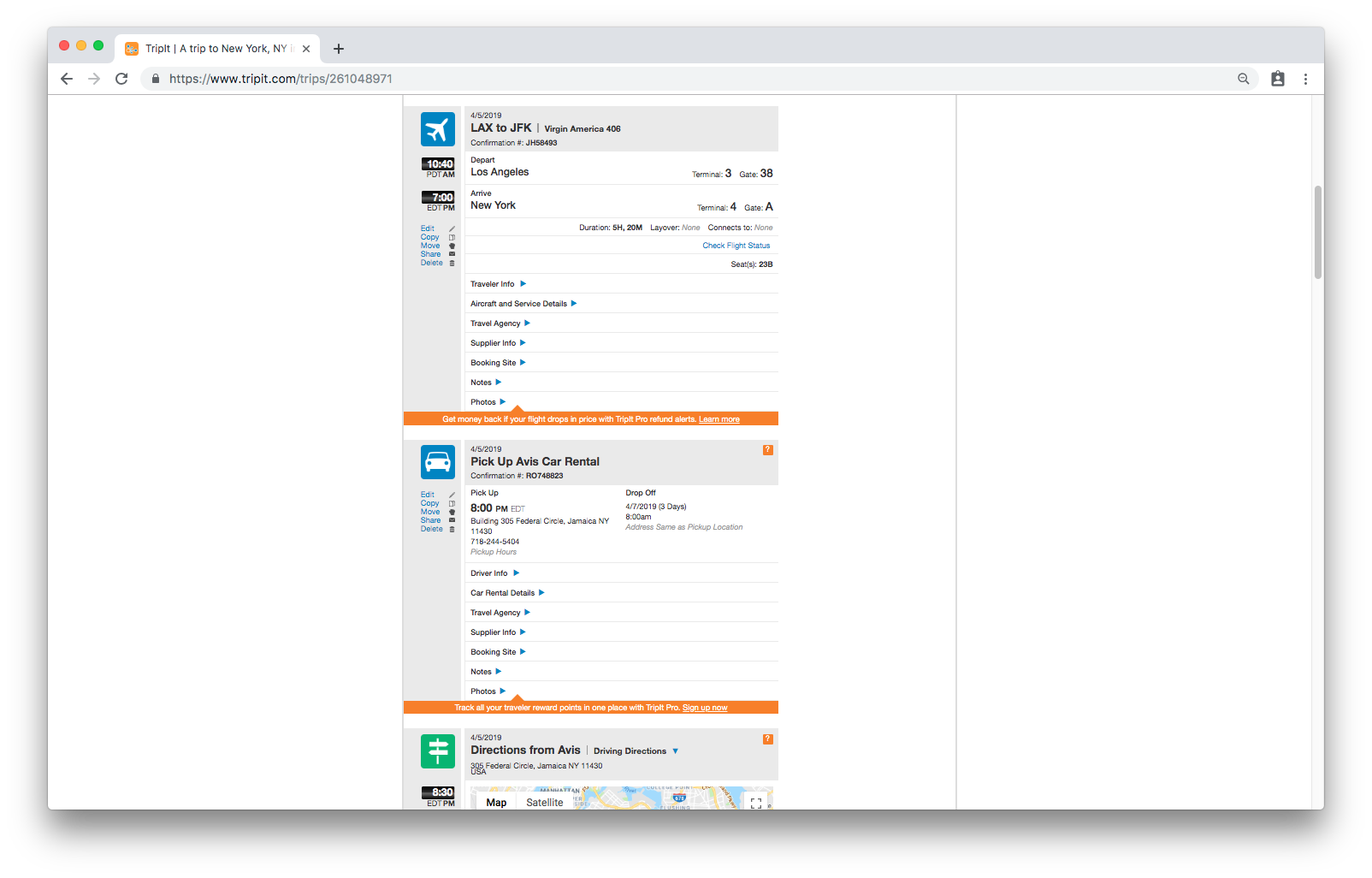Viewport: 1372px width, 878px height.
Task: Click the Pickup Hours text
Action: click(494, 552)
